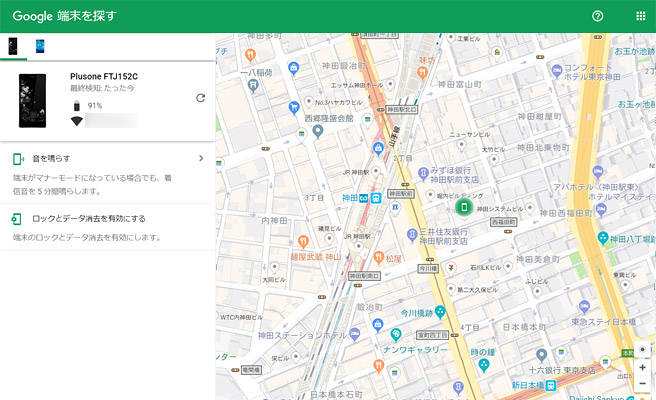Click the ふじビル building pin
The image size is (656, 400).
(537, 291)
